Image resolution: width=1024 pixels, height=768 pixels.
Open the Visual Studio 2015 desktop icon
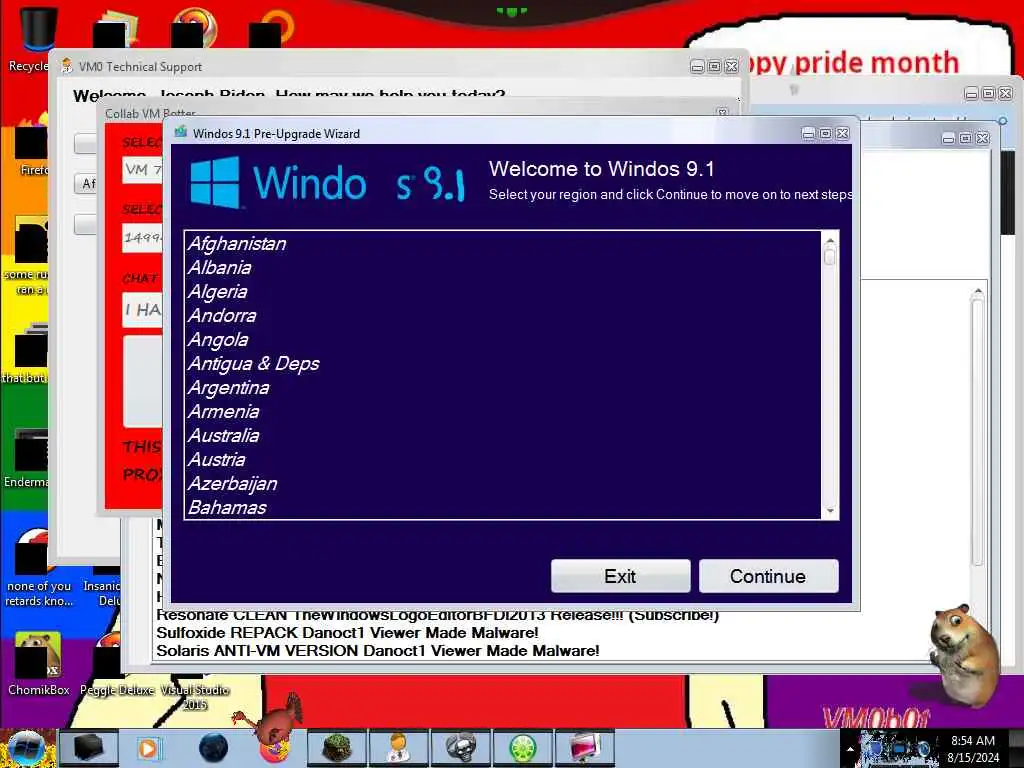click(195, 696)
